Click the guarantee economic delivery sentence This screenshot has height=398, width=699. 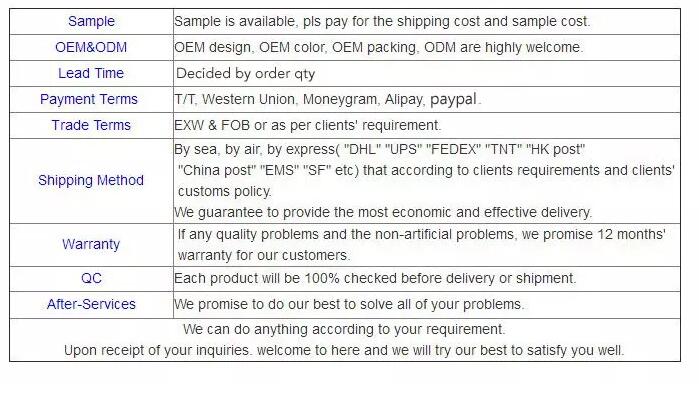coord(383,212)
